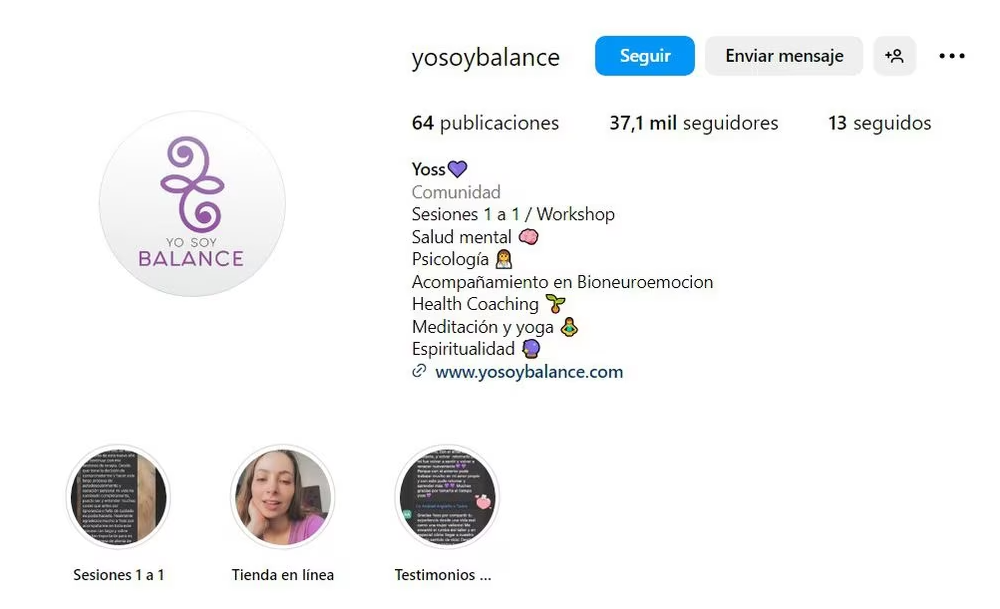Open the 13 seguidos list

pyautogui.click(x=879, y=122)
